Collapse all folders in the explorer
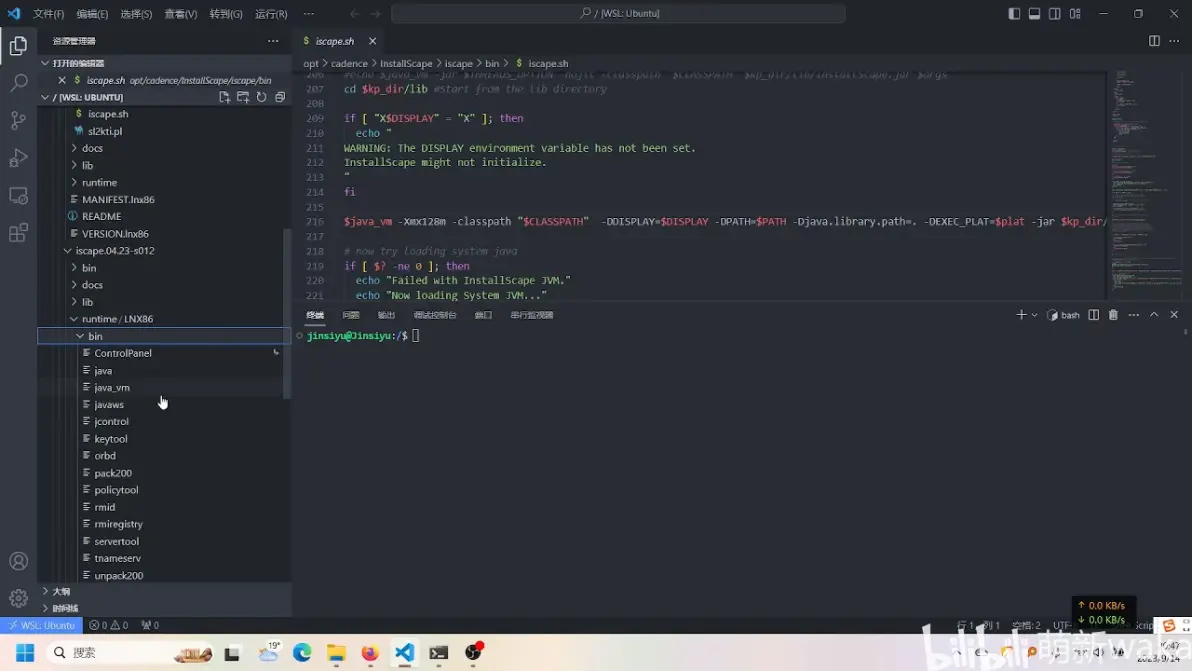This screenshot has height=671, width=1192. [x=281, y=97]
